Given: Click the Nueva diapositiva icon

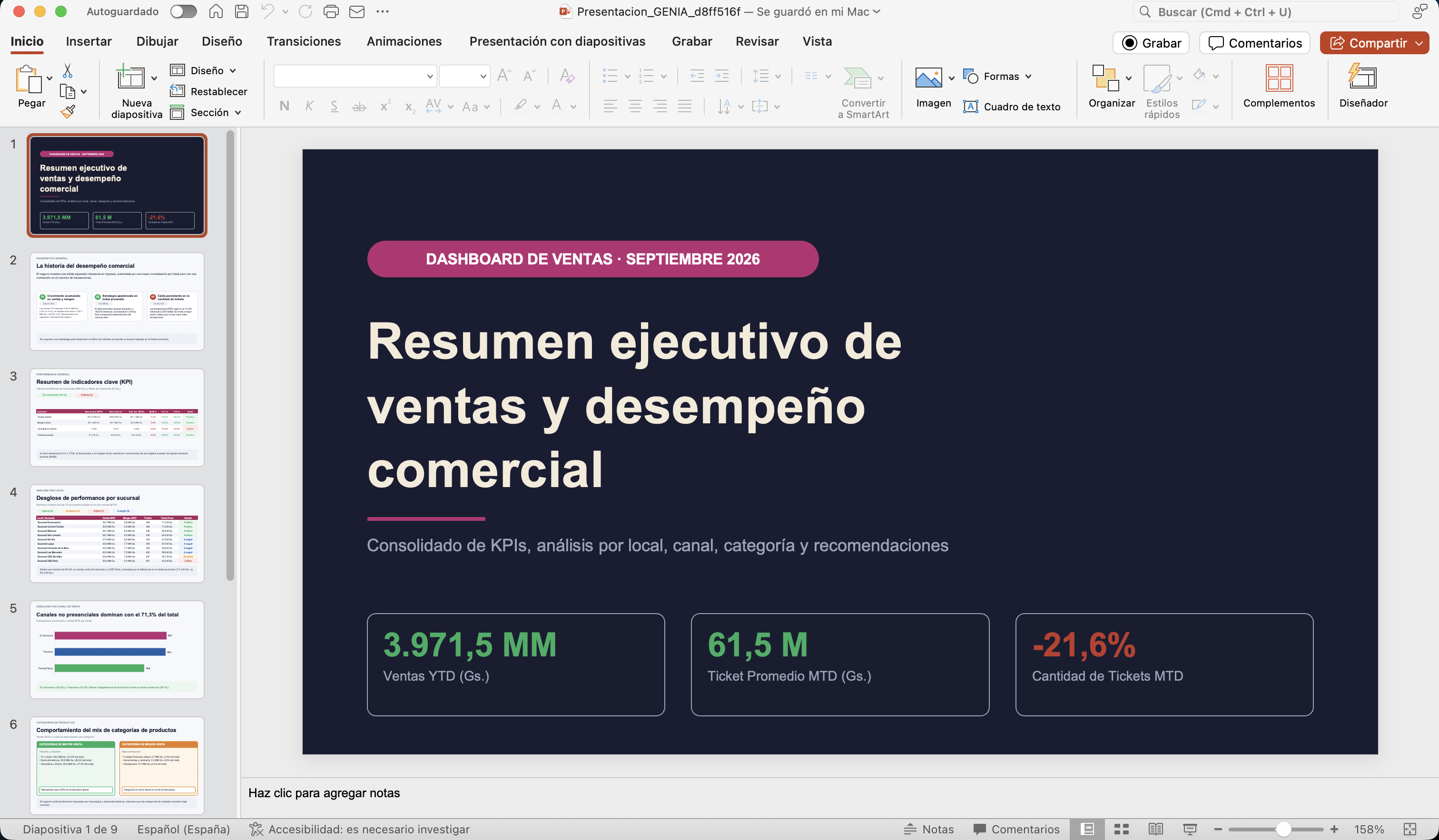Looking at the screenshot, I should pyautogui.click(x=130, y=77).
